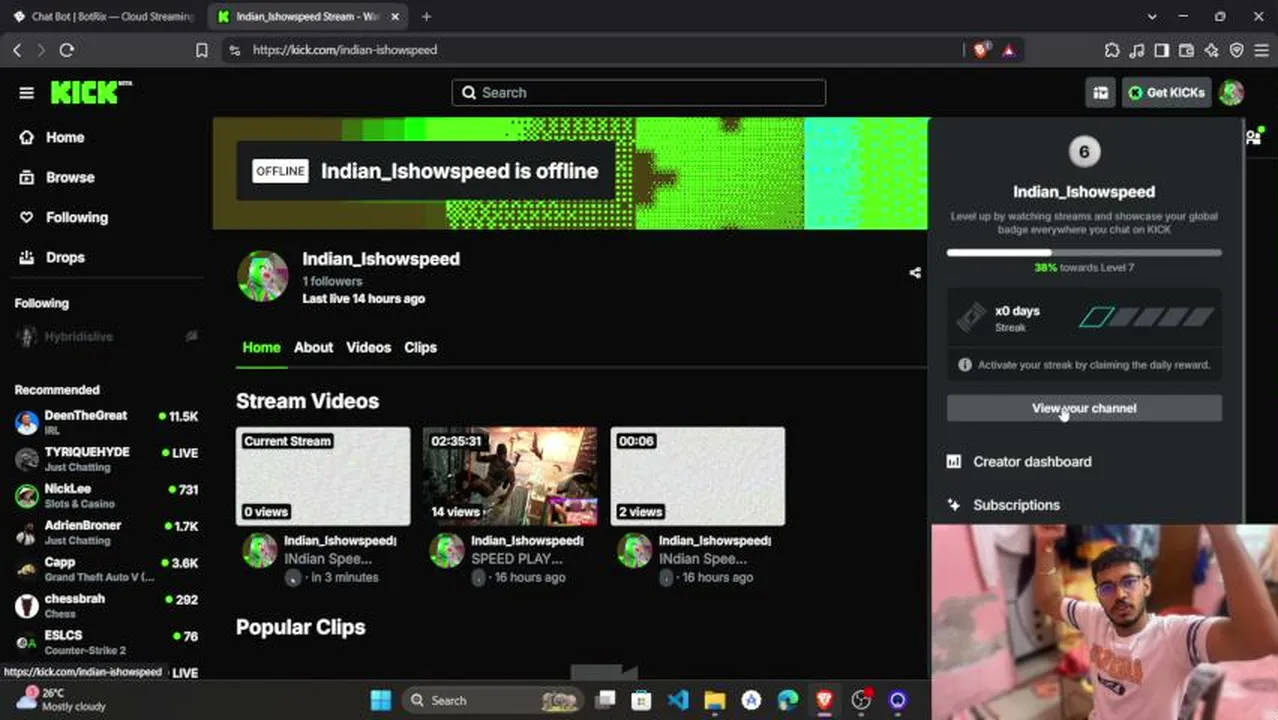Open DeenTheGreat recommended channel
Viewport: 1278px width, 720px height.
point(106,422)
